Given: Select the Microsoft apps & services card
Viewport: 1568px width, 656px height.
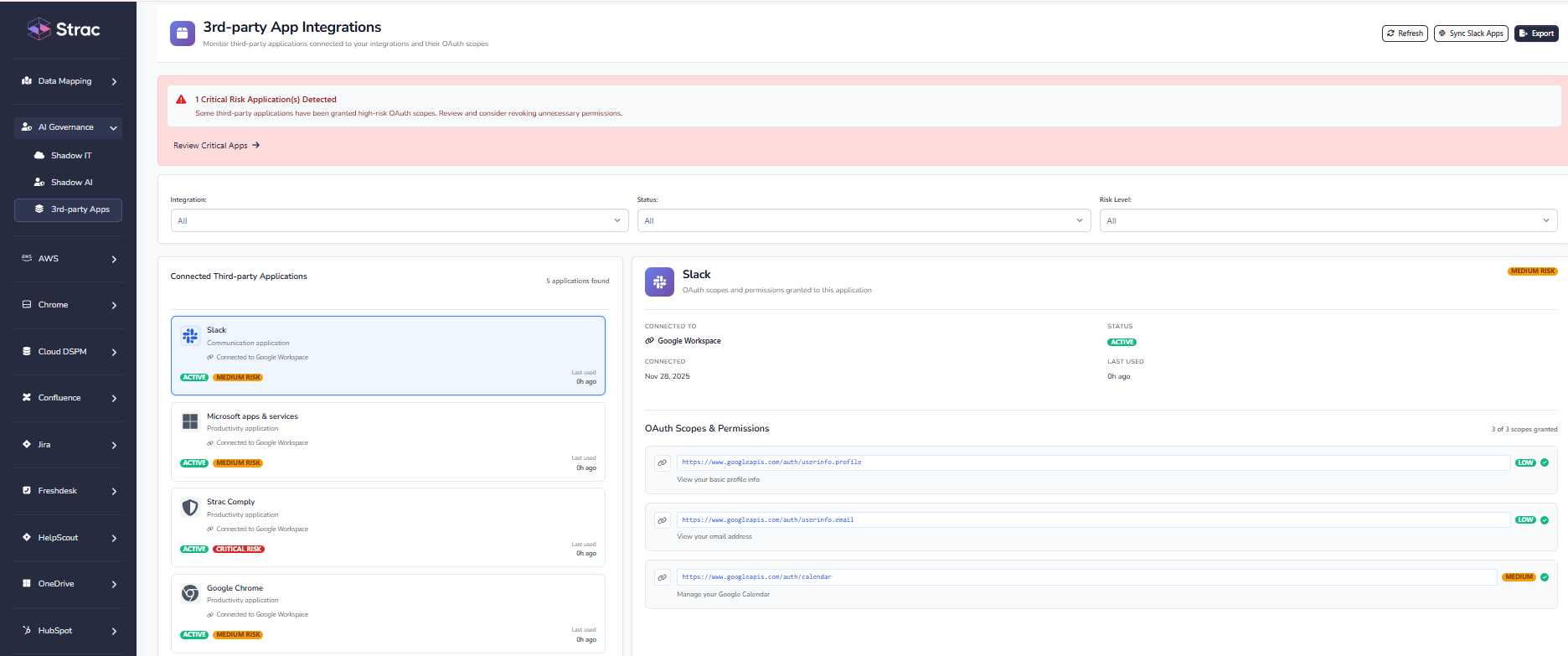Looking at the screenshot, I should click(388, 442).
